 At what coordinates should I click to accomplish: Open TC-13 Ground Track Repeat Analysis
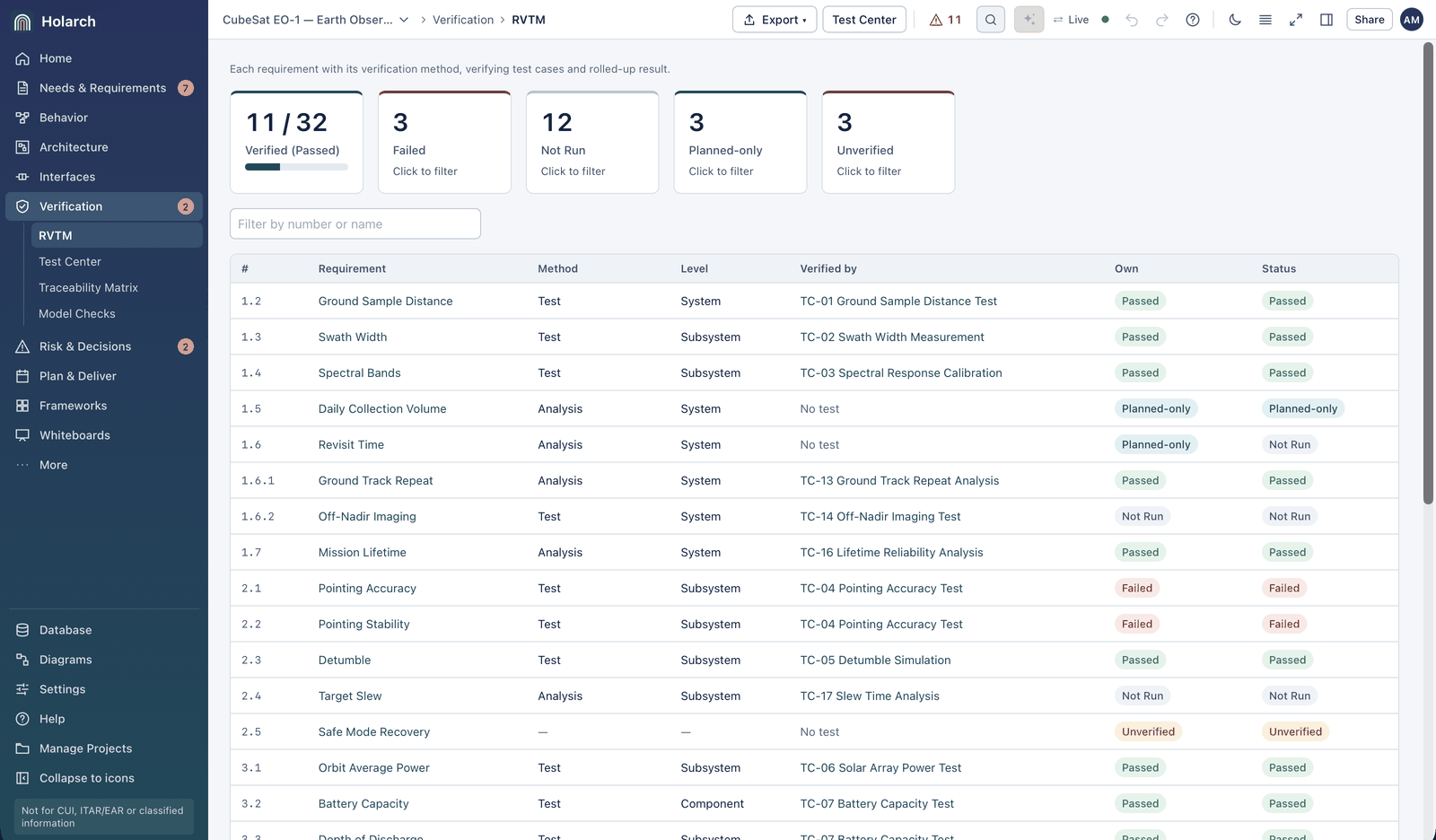click(x=899, y=481)
